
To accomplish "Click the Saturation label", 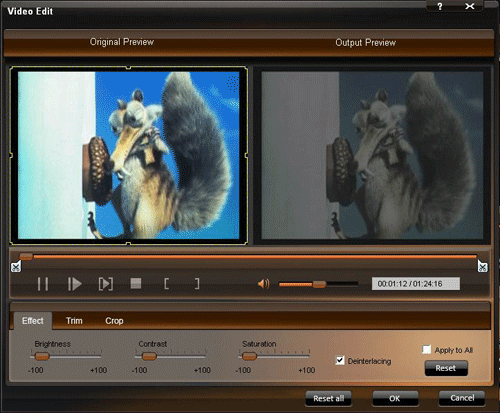I will pyautogui.click(x=259, y=344).
